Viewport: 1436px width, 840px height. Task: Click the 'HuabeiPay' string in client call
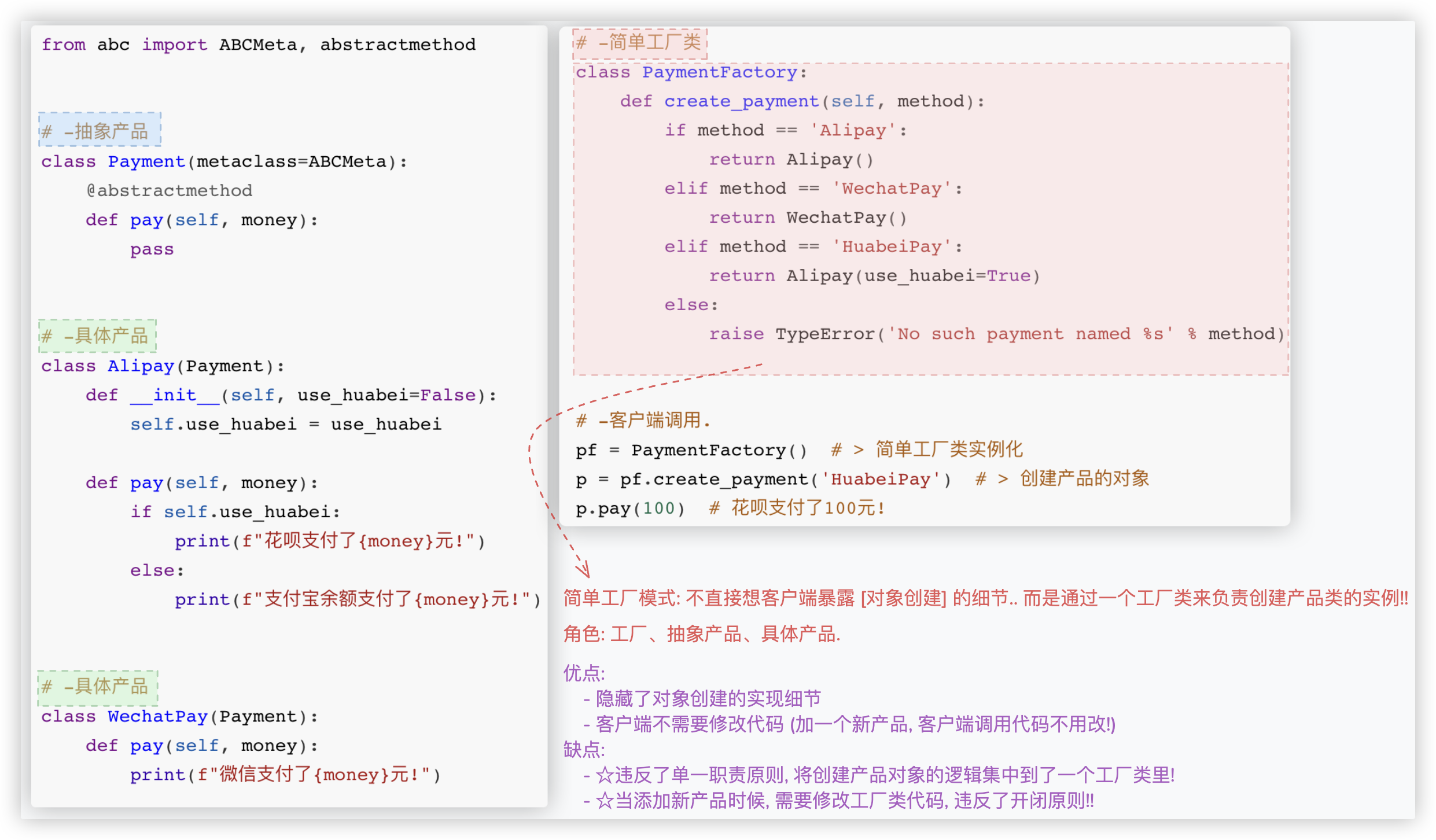881,479
